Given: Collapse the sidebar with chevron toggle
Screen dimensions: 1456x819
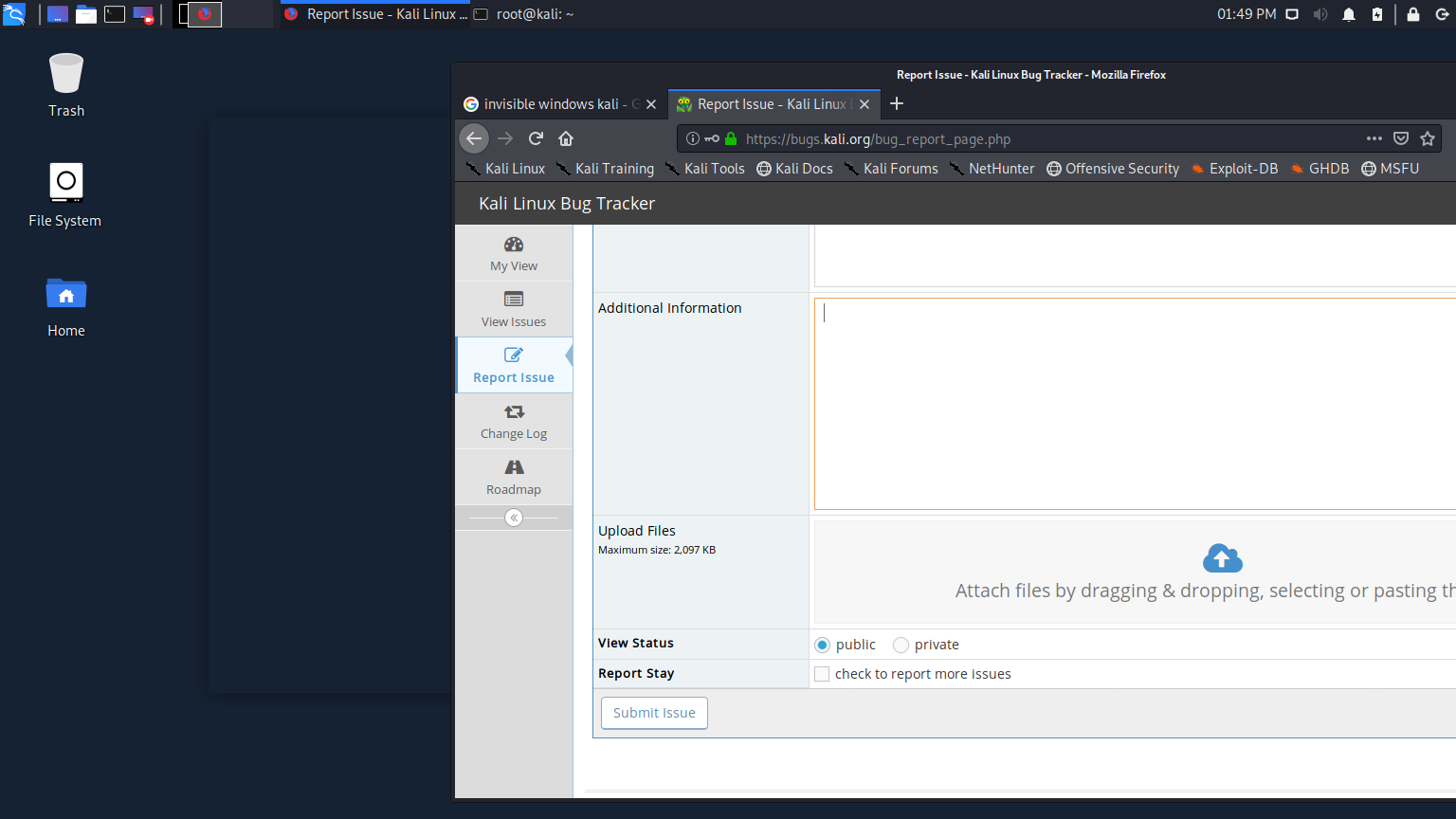Looking at the screenshot, I should [x=514, y=518].
